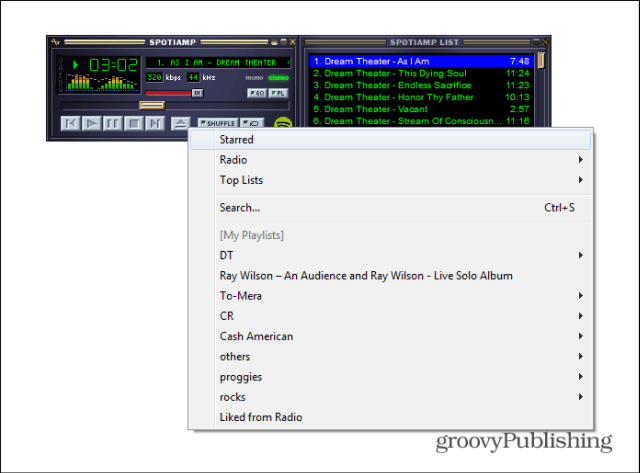The image size is (640, 473).
Task: Expand the arrow beside others
Action: click(x=580, y=357)
